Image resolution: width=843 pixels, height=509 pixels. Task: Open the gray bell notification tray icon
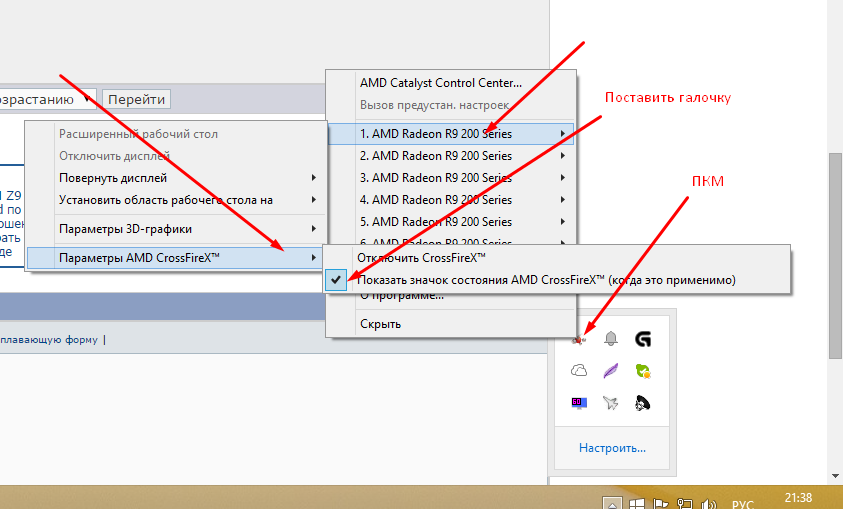611,339
